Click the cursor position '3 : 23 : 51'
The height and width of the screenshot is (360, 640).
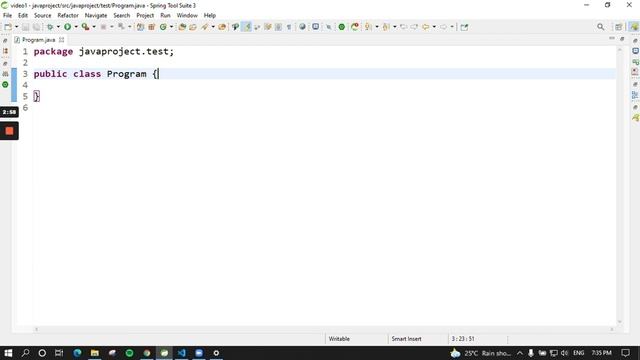tap(463, 339)
